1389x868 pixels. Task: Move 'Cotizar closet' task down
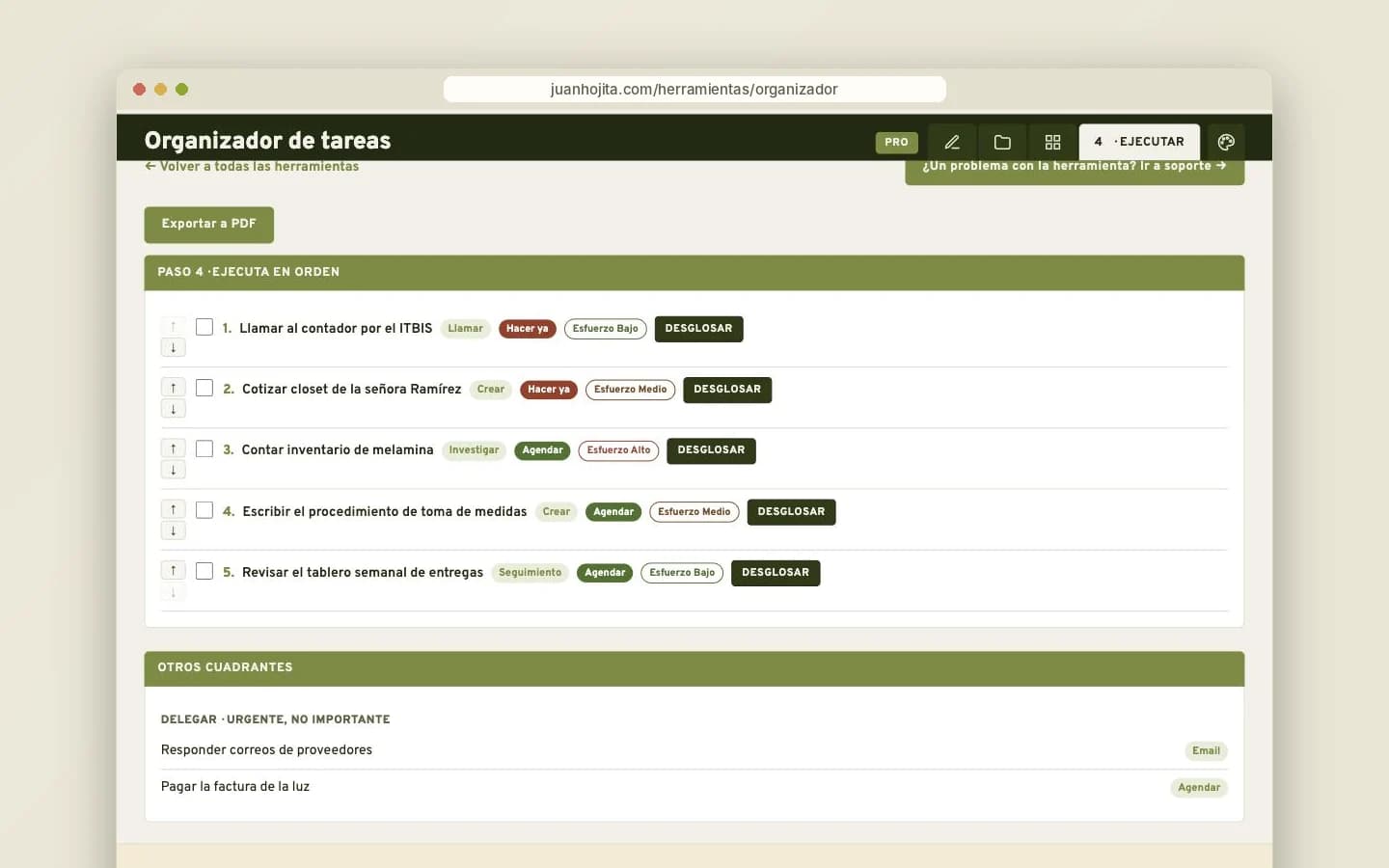click(174, 409)
